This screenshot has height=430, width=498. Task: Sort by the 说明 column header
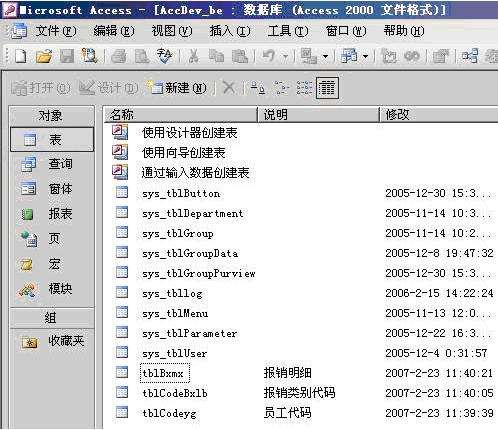(319, 115)
